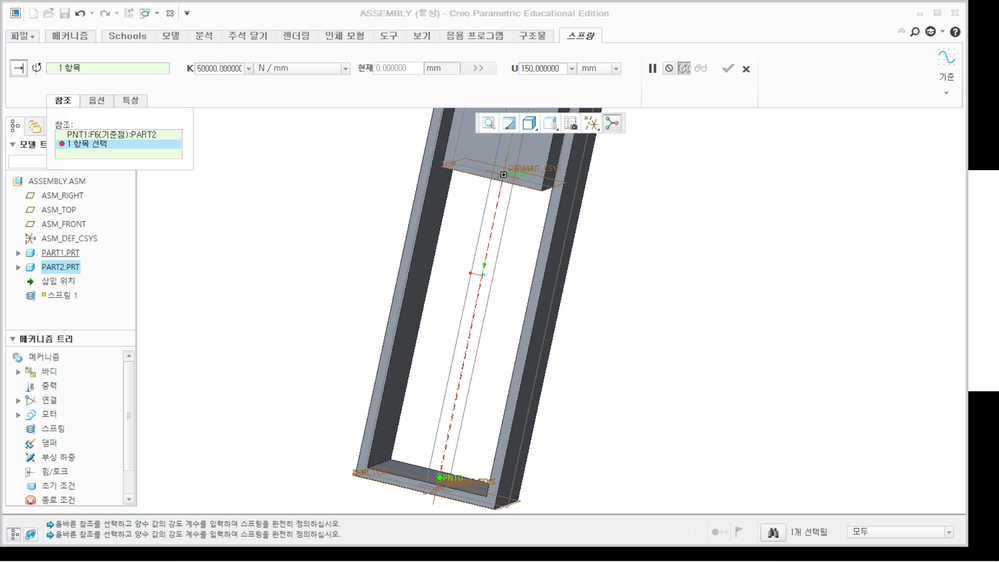This screenshot has height=562, width=999.
Task: Select the torsion spring type icon
Action: pos(37,68)
